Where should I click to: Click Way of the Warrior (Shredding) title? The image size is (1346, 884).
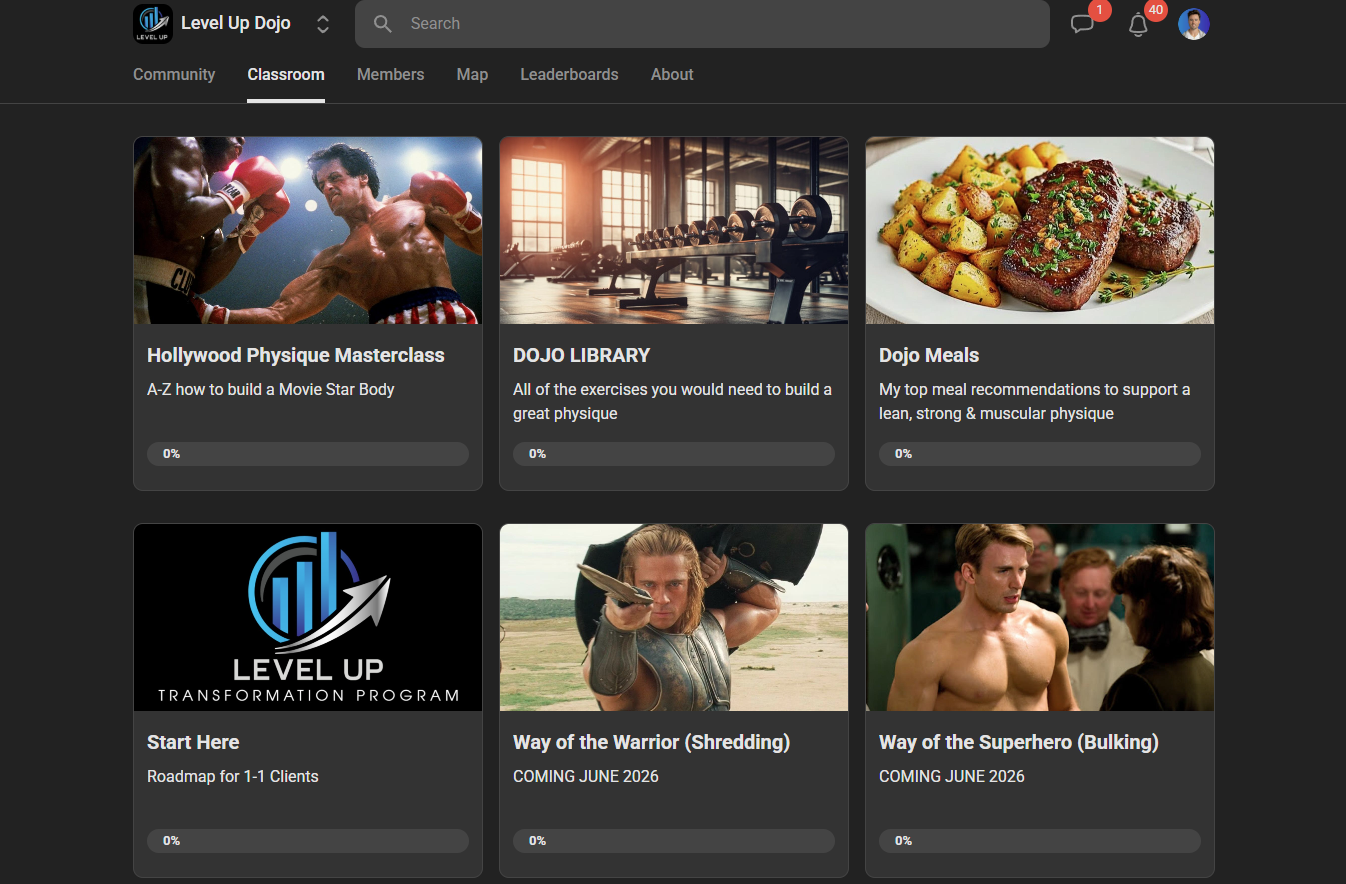click(x=652, y=742)
